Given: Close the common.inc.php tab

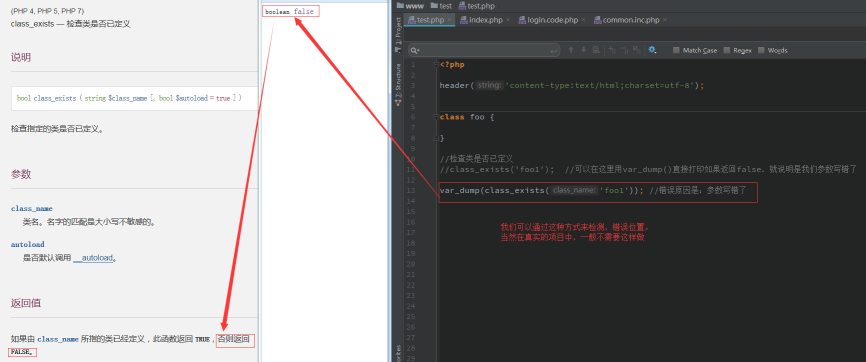Looking at the screenshot, I should point(664,20).
